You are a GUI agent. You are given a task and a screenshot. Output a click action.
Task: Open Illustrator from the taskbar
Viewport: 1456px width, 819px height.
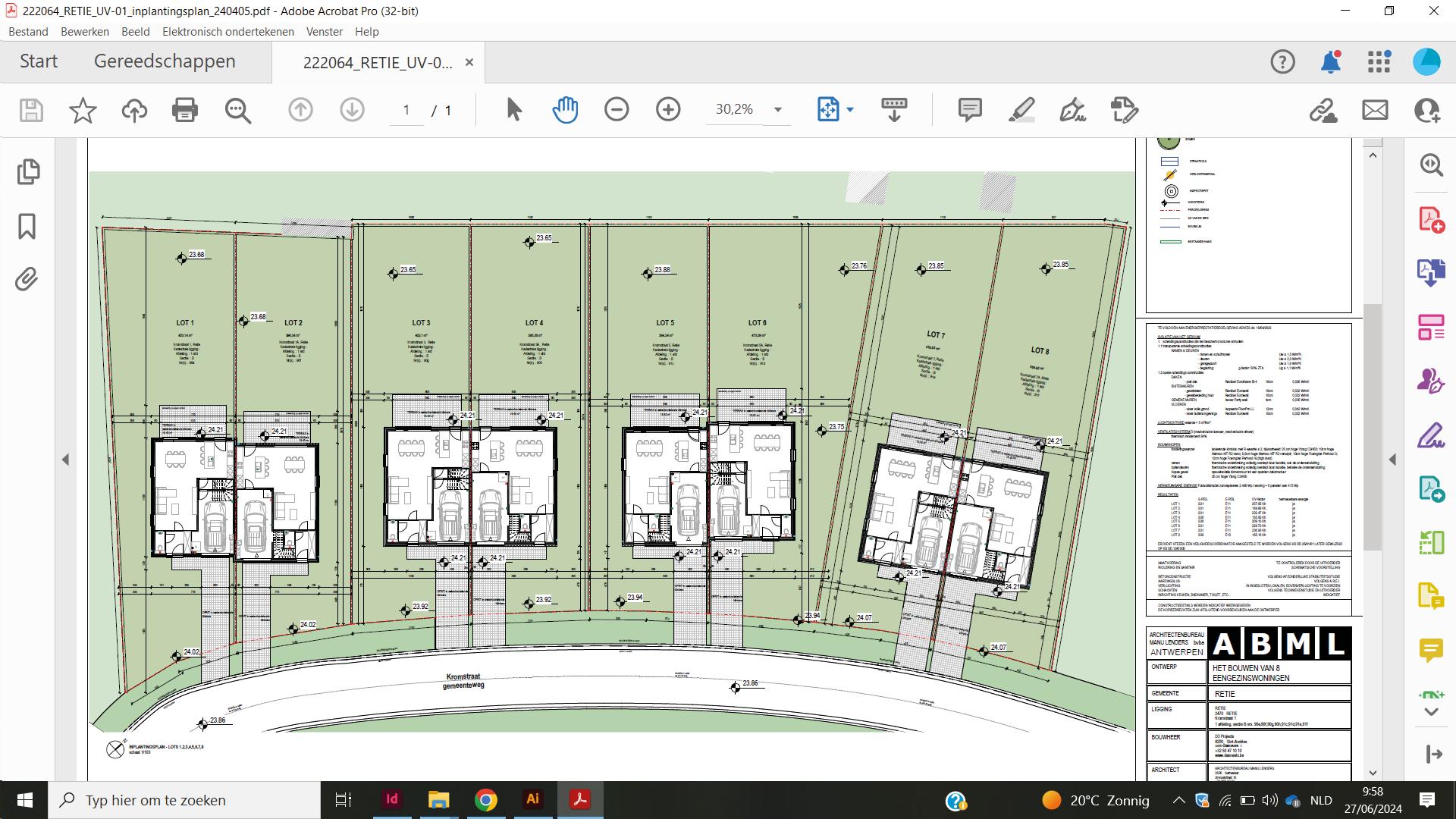(x=532, y=799)
